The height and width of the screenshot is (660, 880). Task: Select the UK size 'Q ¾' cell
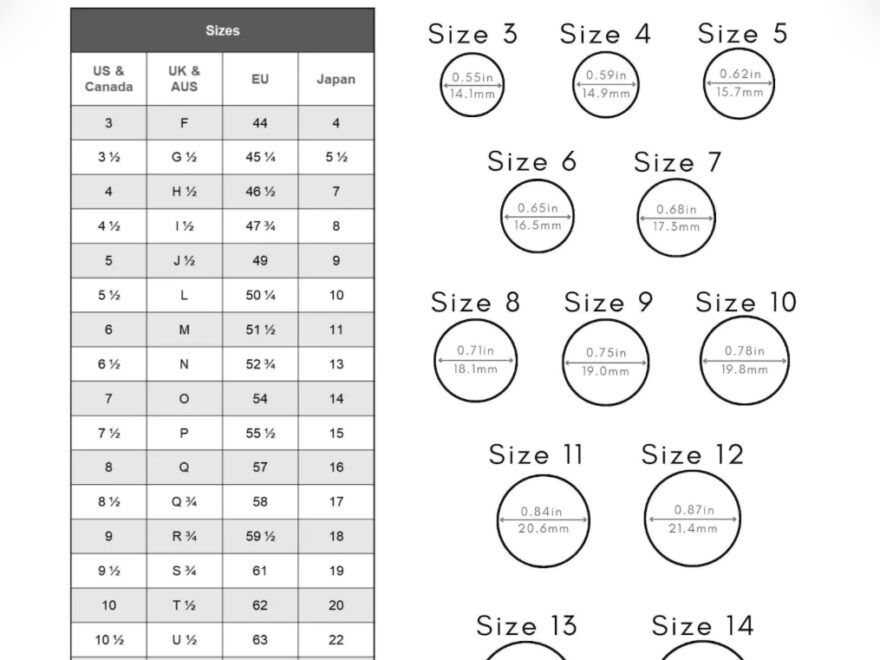click(x=184, y=502)
